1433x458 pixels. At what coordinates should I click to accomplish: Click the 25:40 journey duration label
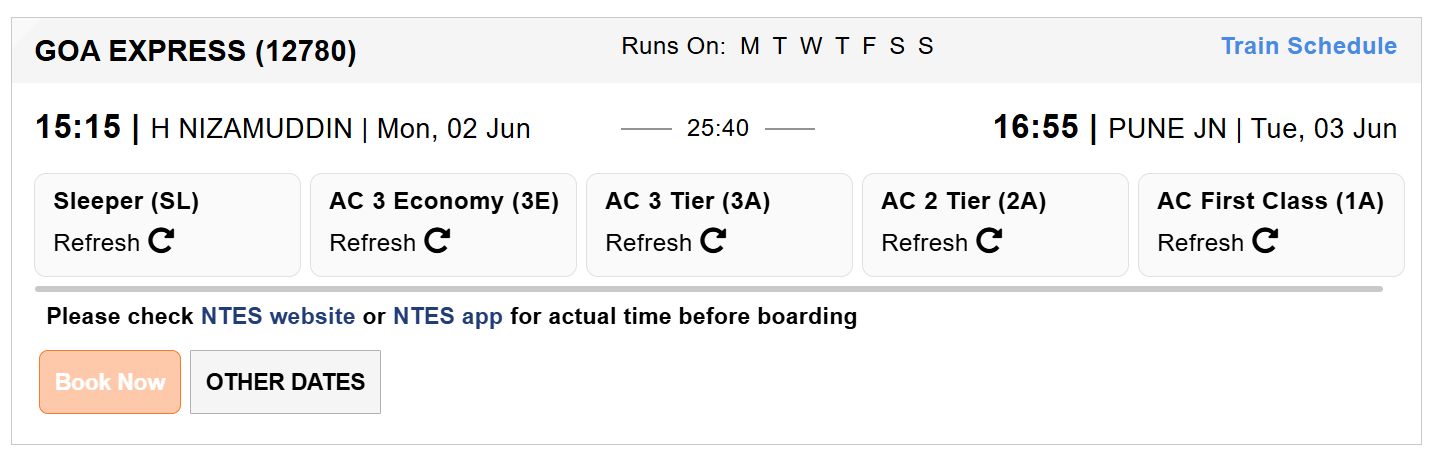click(718, 129)
